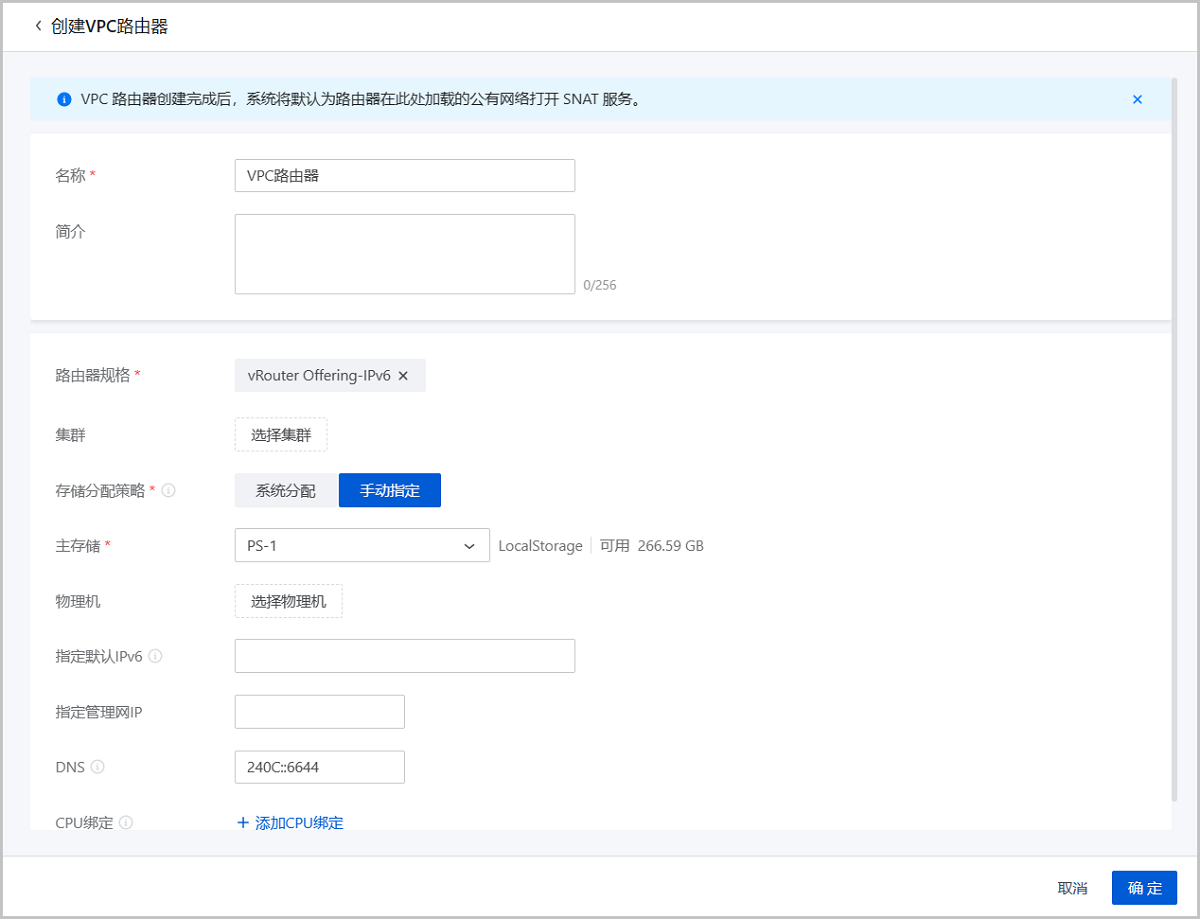Click the blue info icon in SNAT notice banner
This screenshot has width=1200, height=919.
click(62, 99)
